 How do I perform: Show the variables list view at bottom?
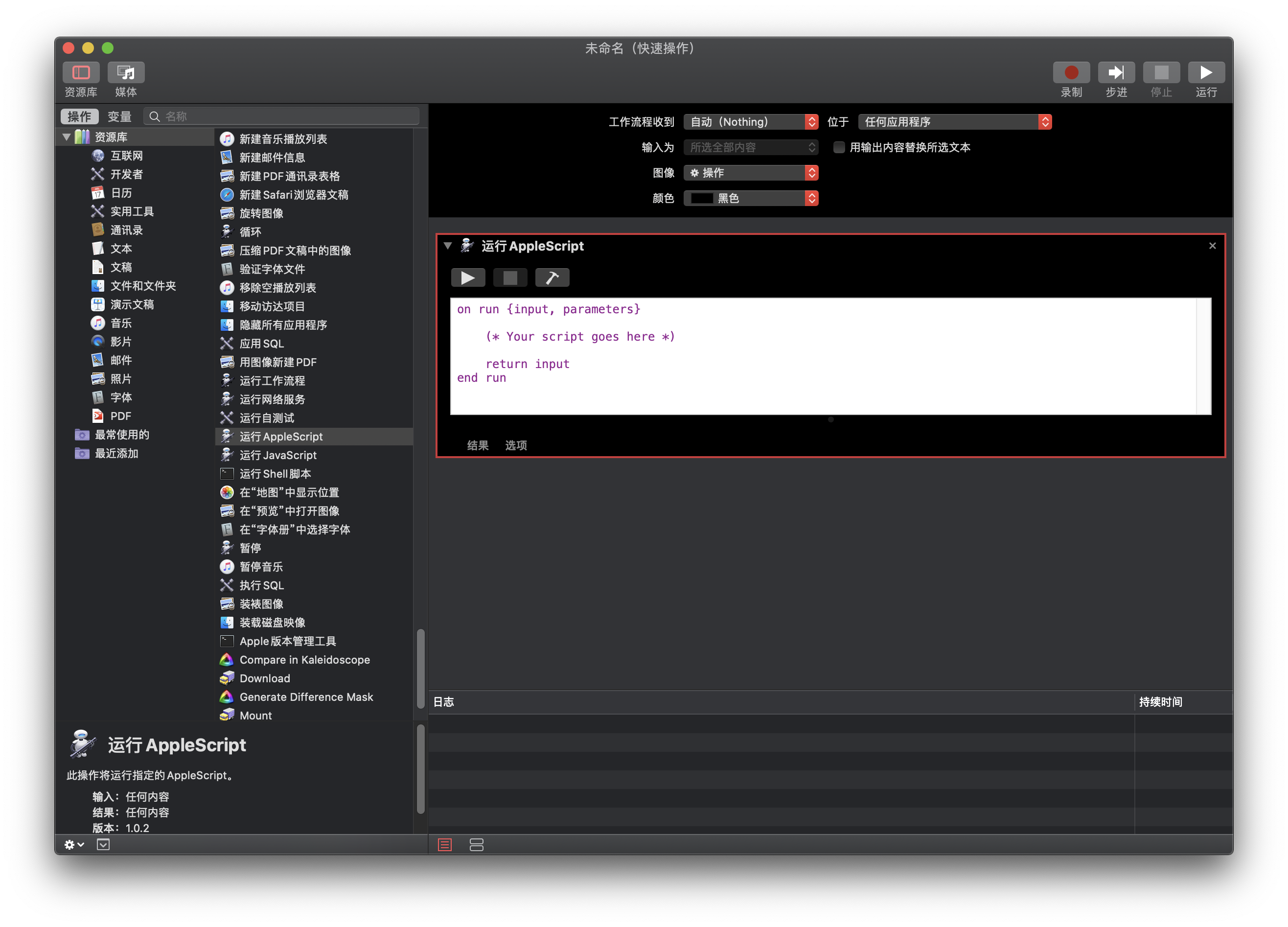point(477,845)
